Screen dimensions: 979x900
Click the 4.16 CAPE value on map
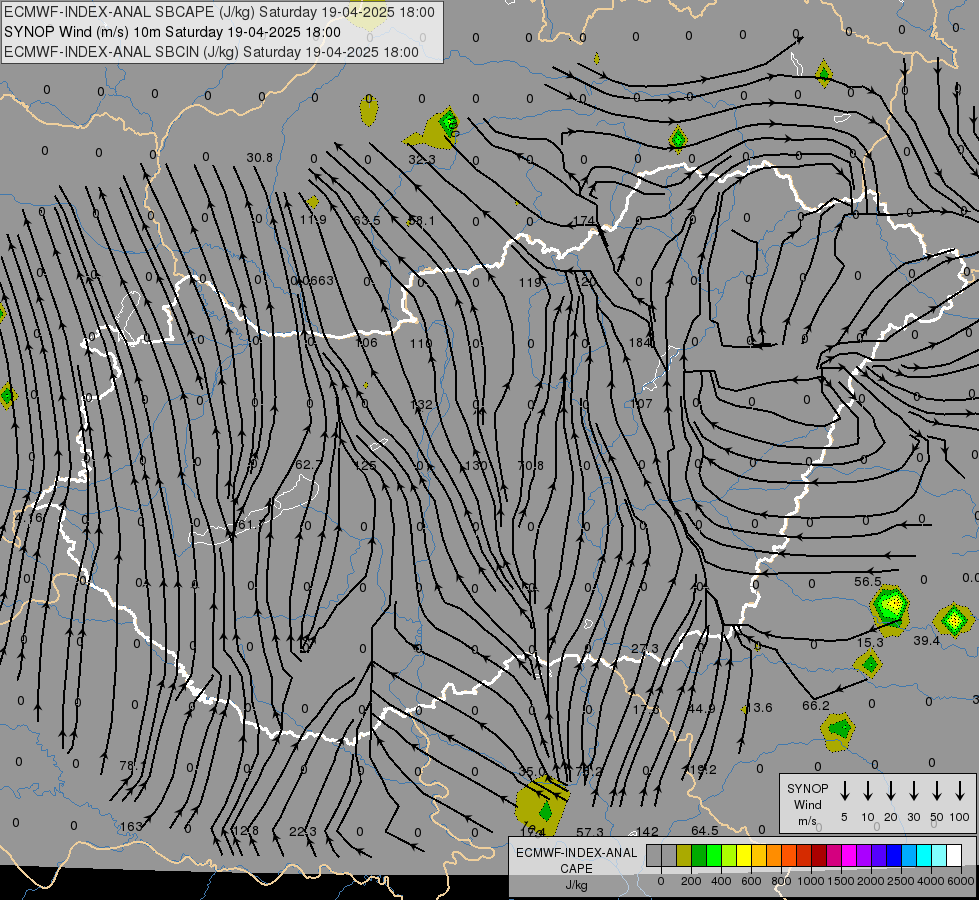[x=29, y=518]
